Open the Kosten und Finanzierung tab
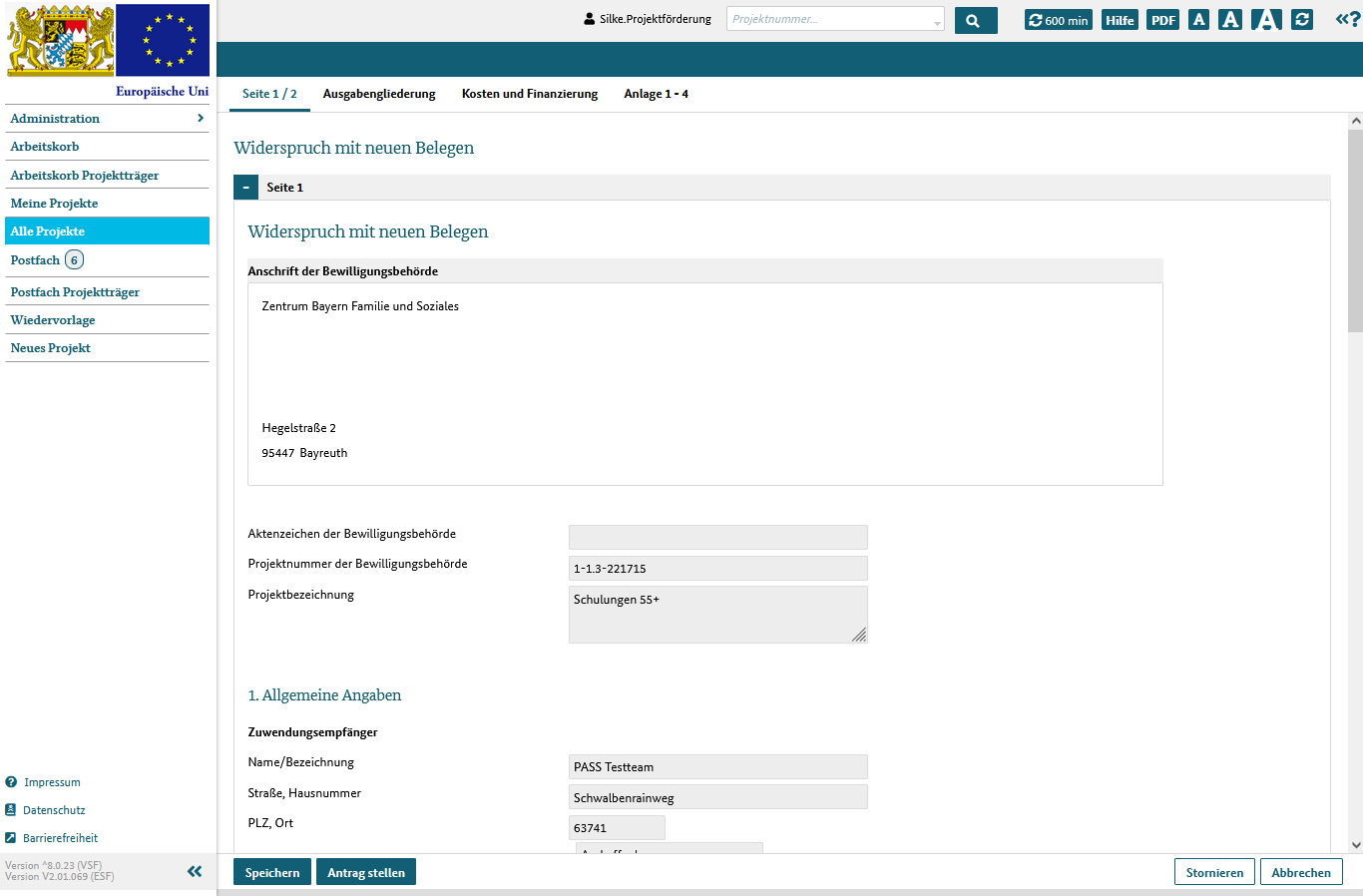 pyautogui.click(x=530, y=94)
